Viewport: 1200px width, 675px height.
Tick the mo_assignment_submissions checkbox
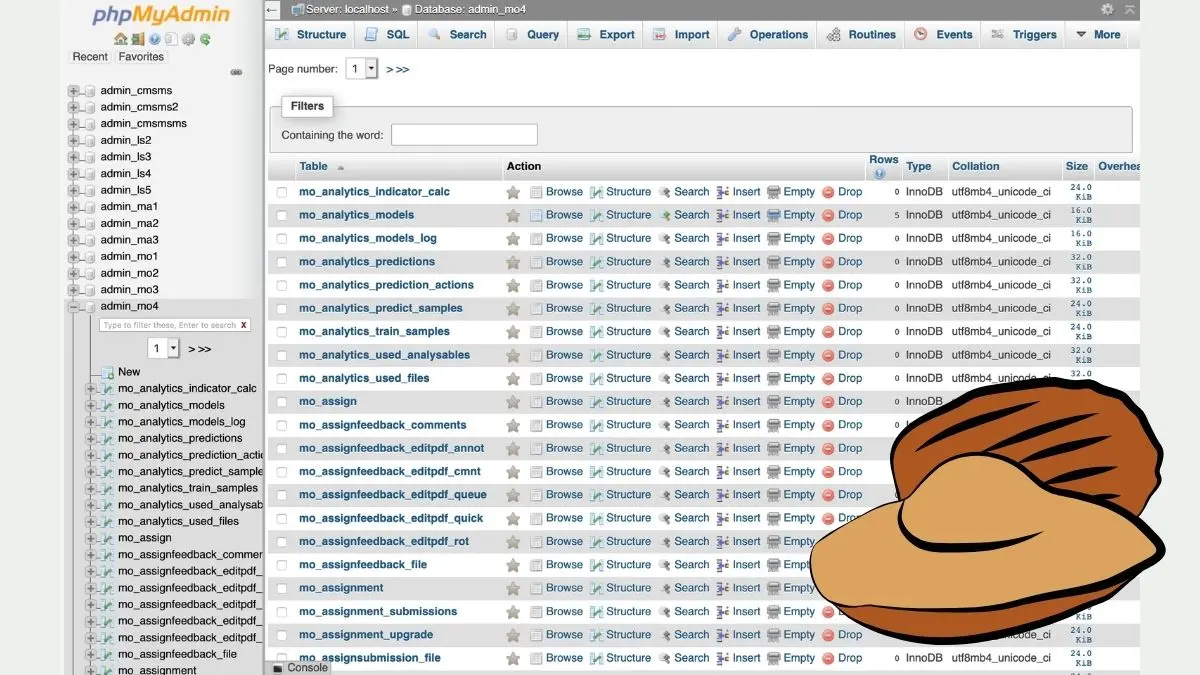point(282,612)
